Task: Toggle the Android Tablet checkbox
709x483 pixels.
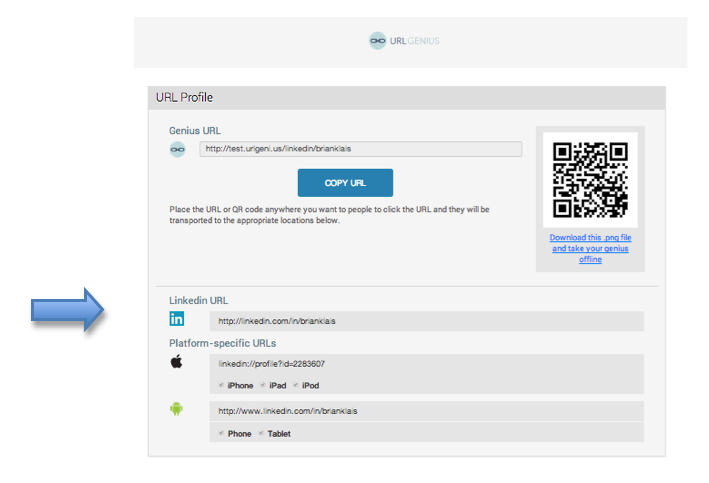Action: click(261, 433)
